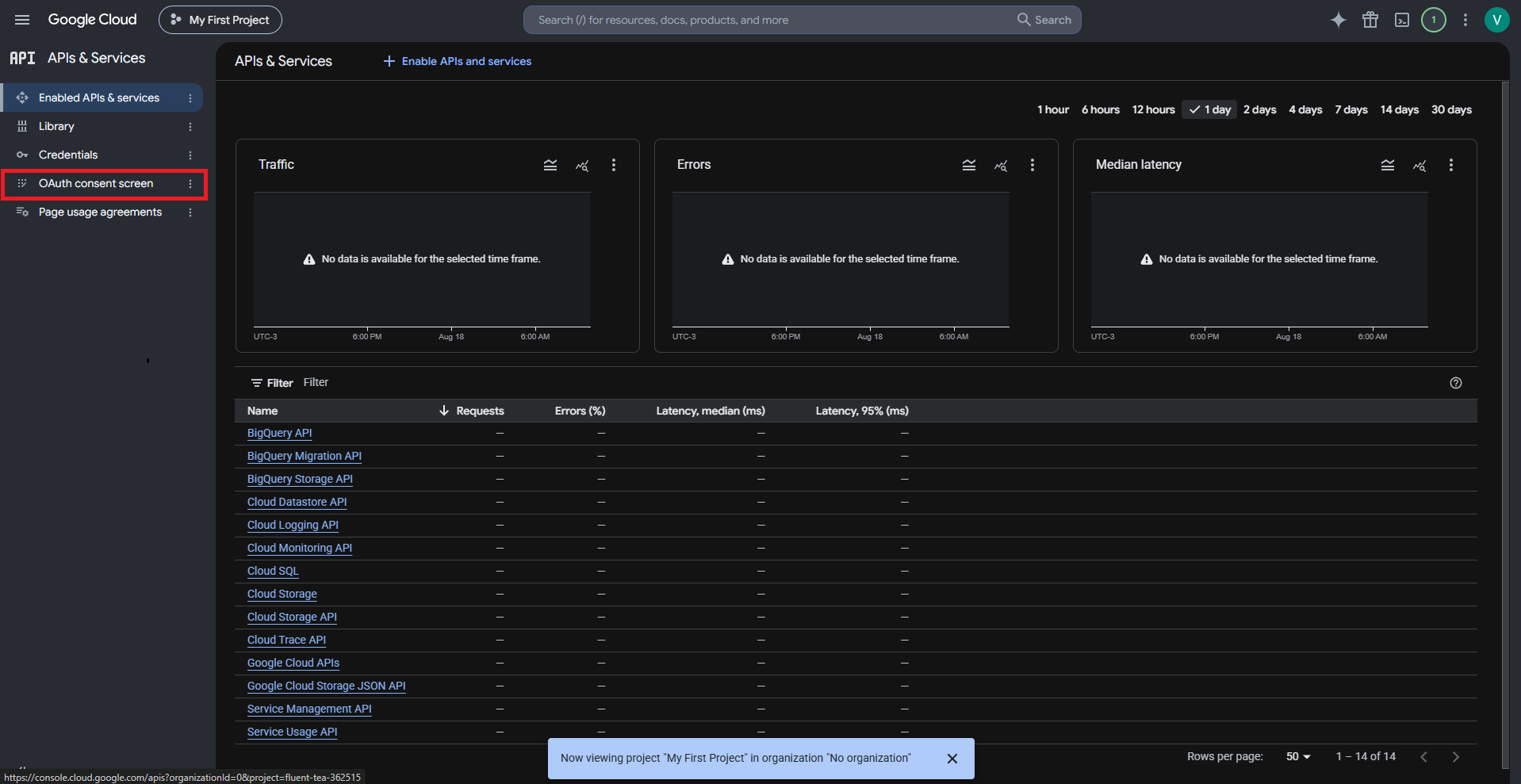Click the Gemini AI sparkle icon
The width and height of the screenshot is (1521, 784).
pyautogui.click(x=1339, y=20)
